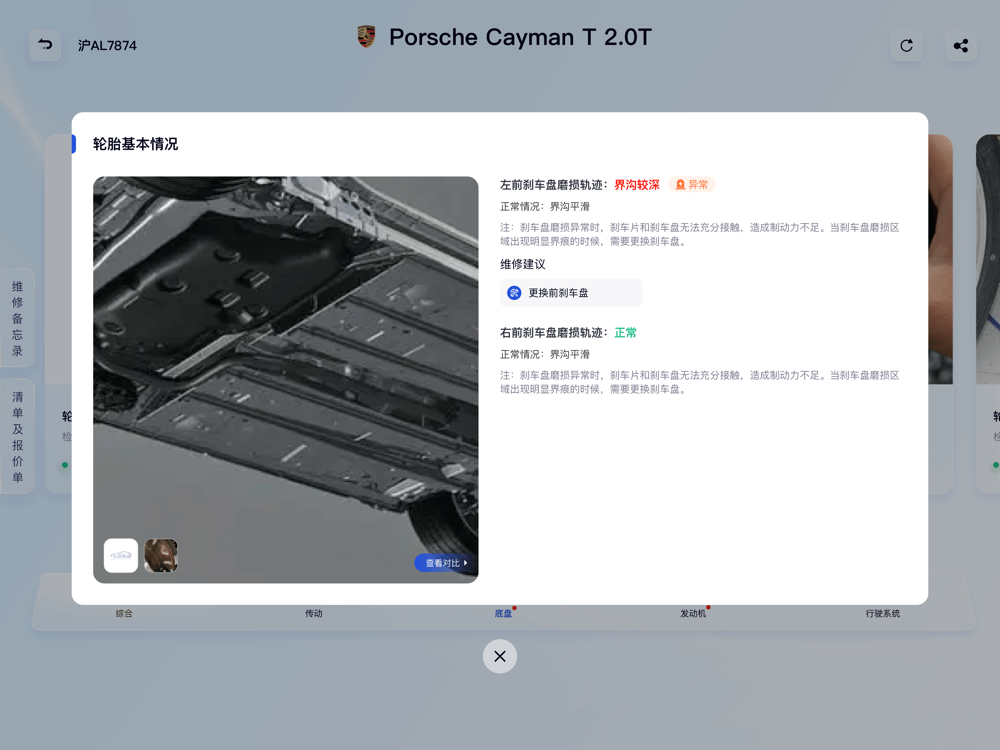
Task: Click the 维修建议 label
Action: (523, 264)
